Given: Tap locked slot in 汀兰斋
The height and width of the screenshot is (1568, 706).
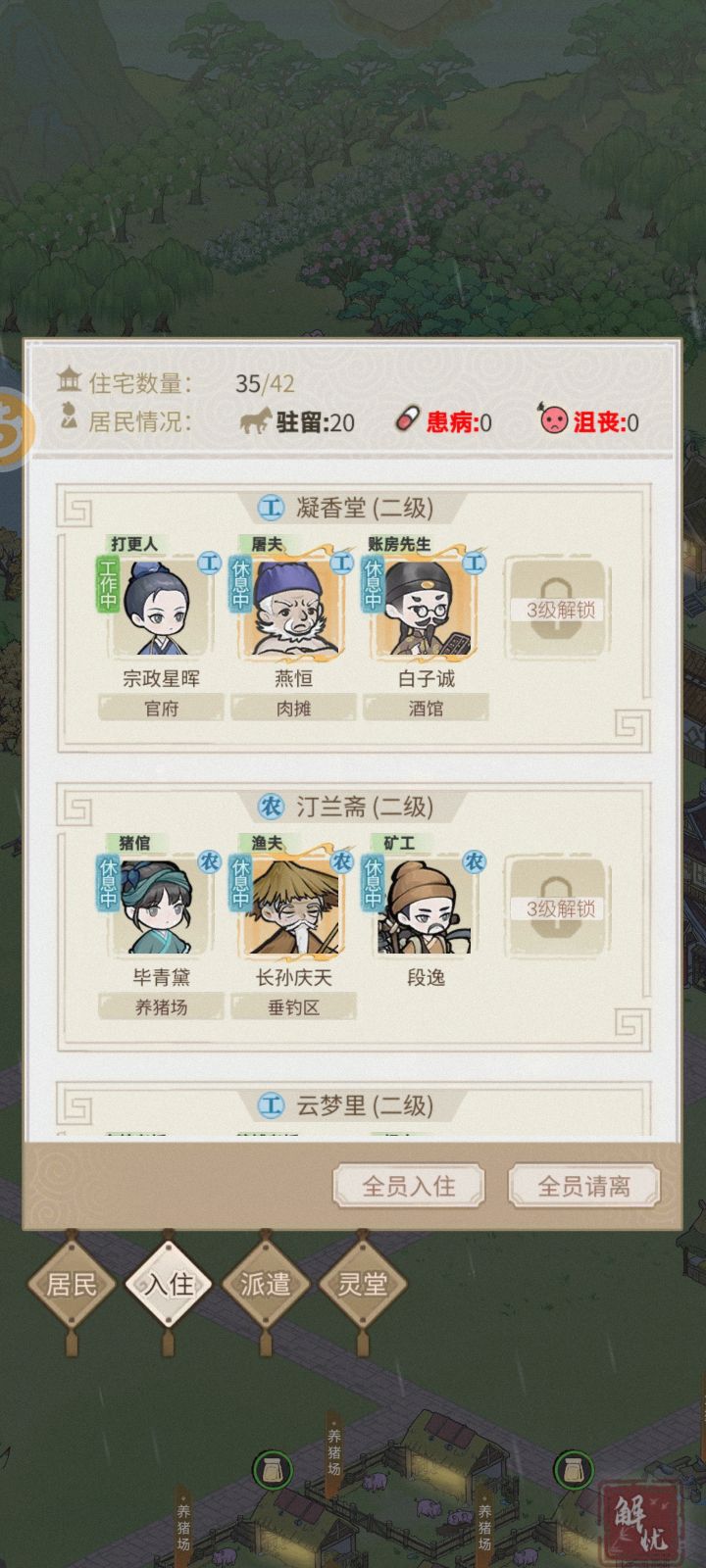Looking at the screenshot, I should pos(559,907).
